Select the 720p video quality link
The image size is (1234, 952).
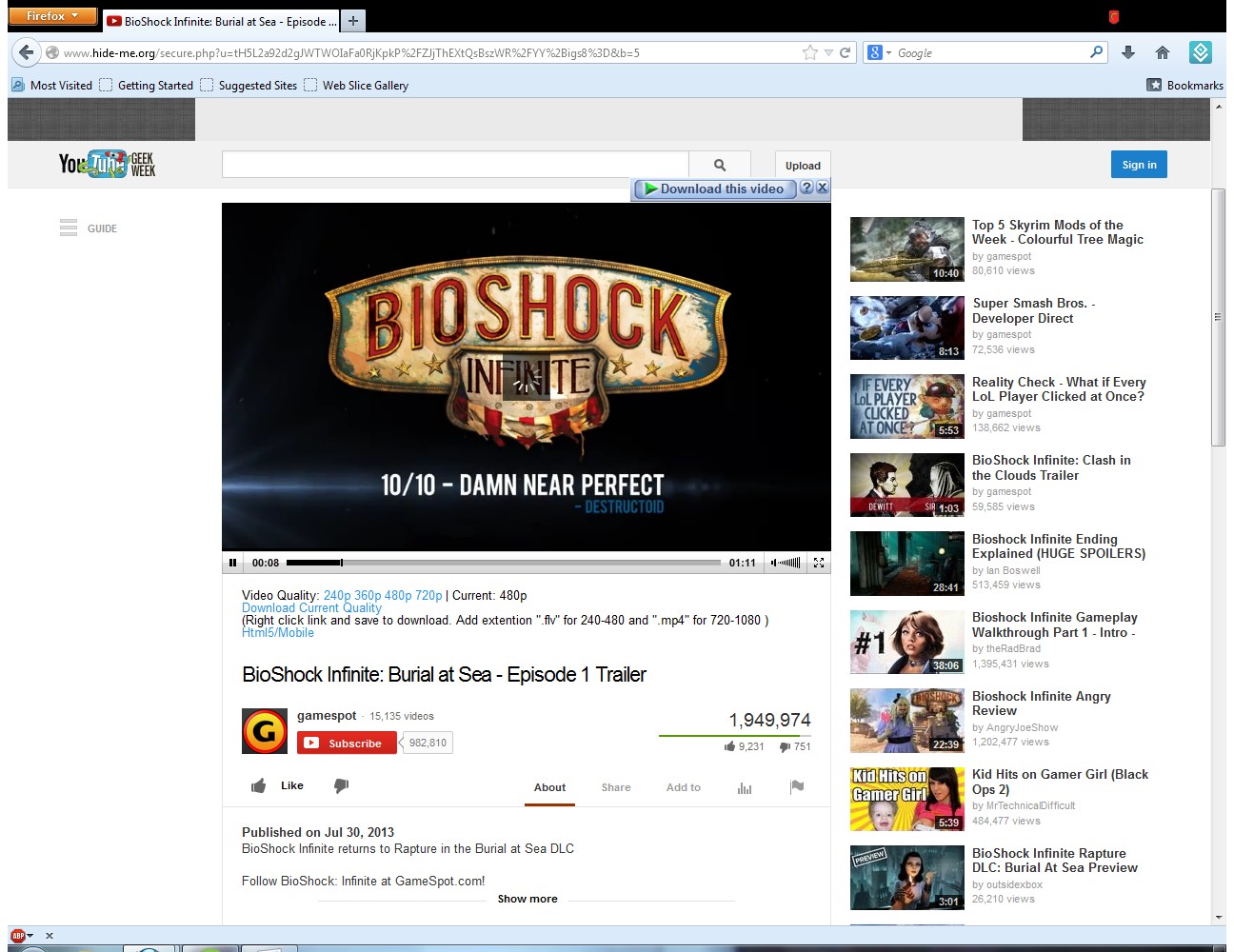[x=428, y=595]
